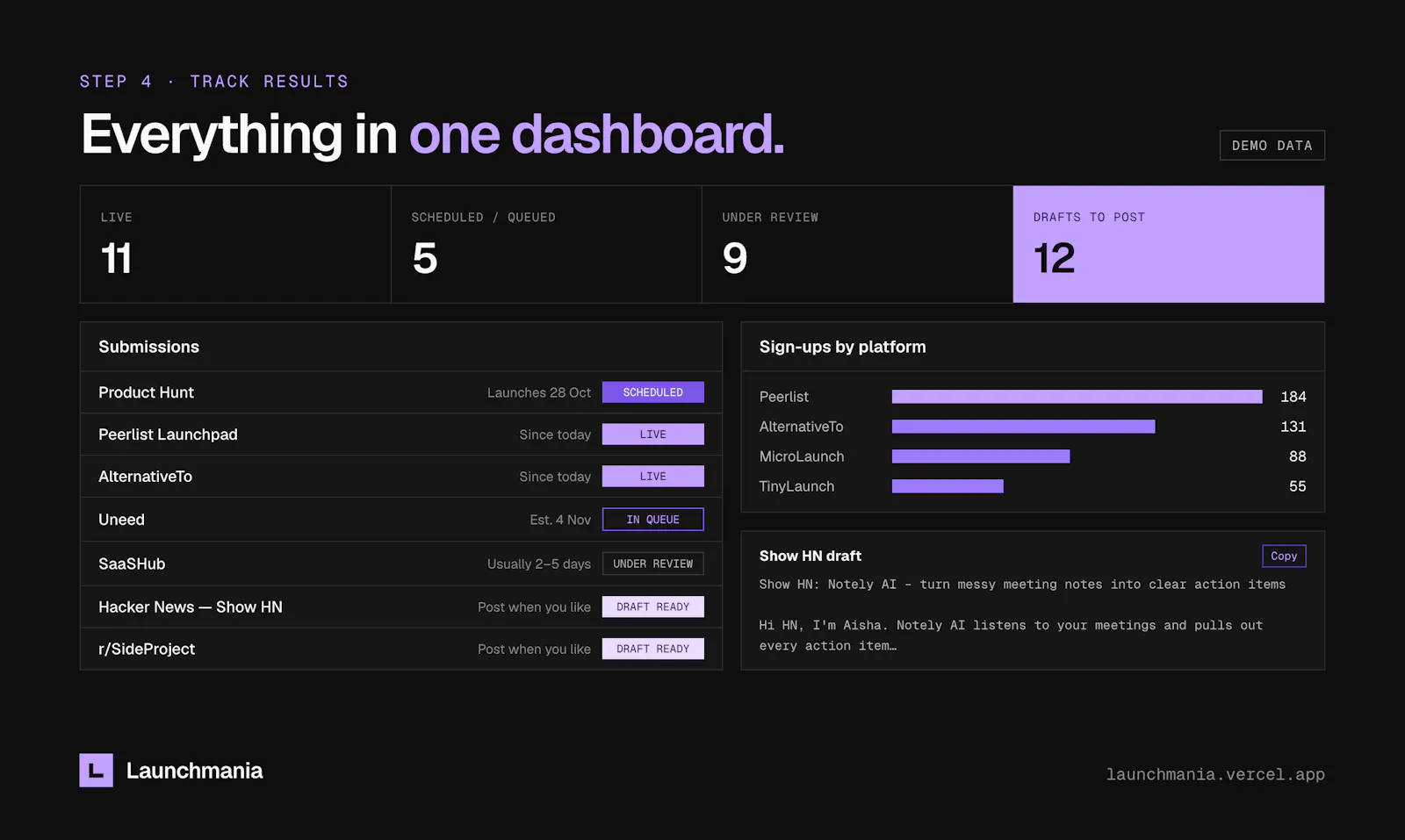Click the TinyLaunch sign-ups bar

tap(947, 486)
